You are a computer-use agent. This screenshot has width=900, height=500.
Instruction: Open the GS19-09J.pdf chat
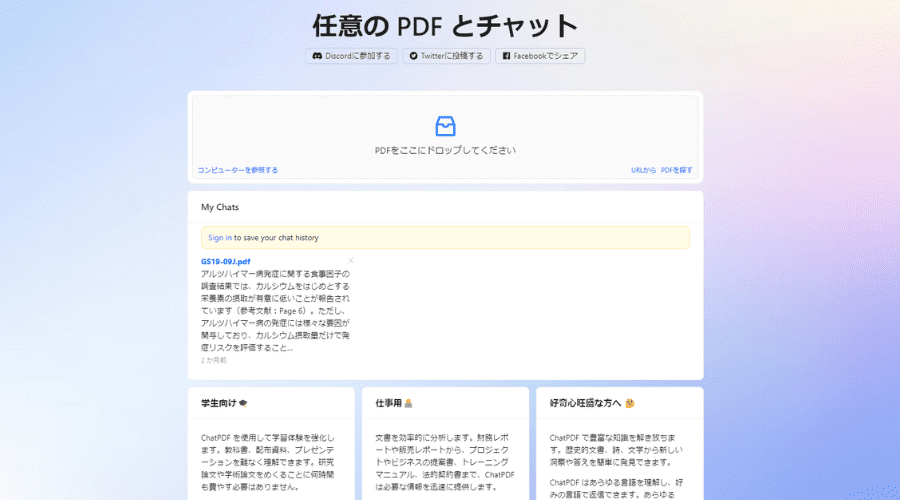[x=226, y=261]
